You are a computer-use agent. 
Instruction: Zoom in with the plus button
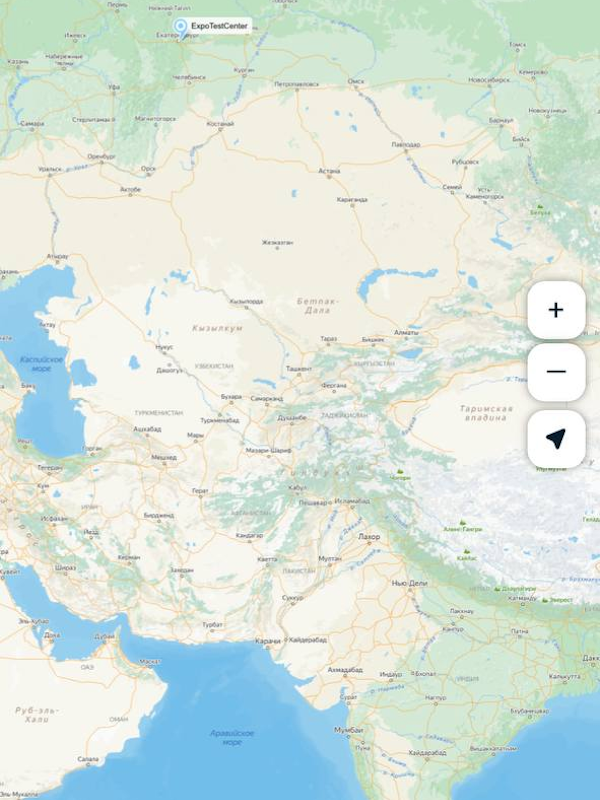coord(556,310)
